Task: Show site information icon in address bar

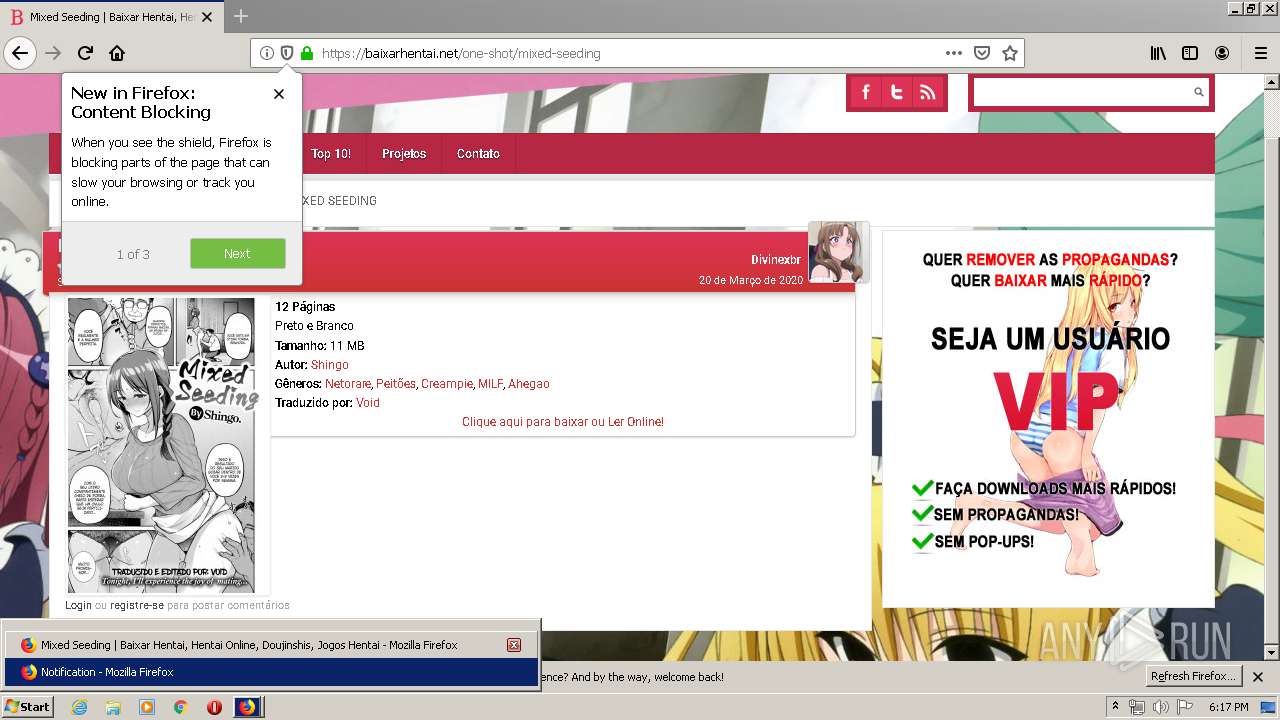Action: tap(267, 53)
